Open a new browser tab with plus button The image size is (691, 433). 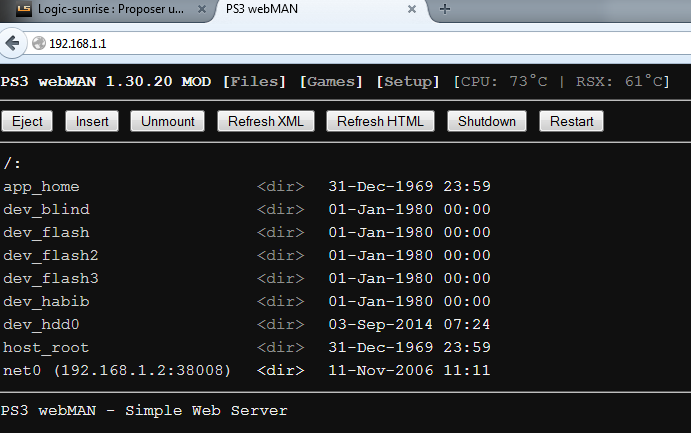[x=445, y=9]
